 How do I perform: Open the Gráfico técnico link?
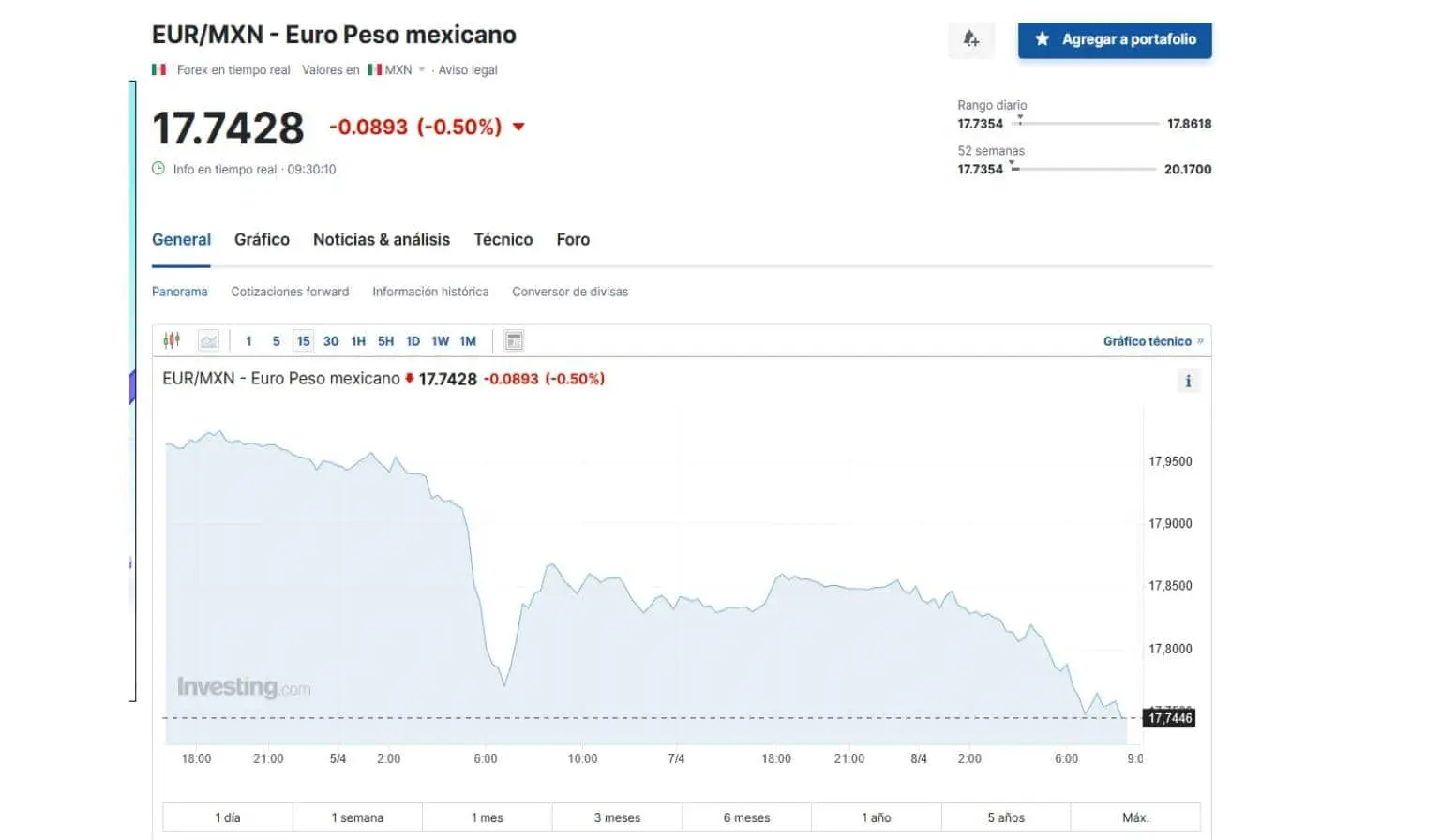[x=1152, y=341]
